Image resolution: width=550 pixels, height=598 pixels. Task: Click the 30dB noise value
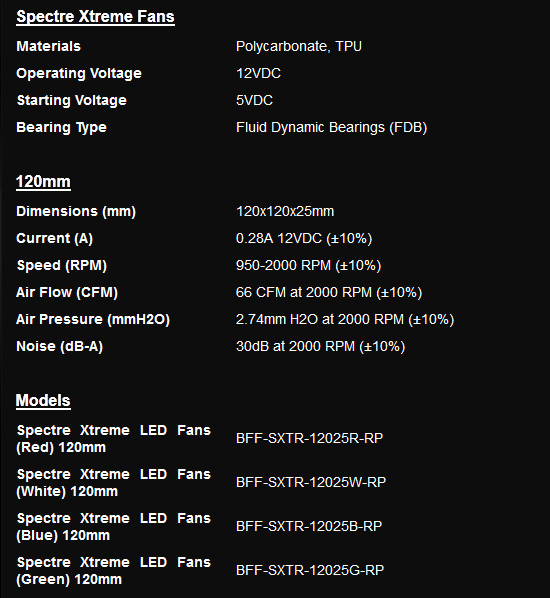pos(320,347)
